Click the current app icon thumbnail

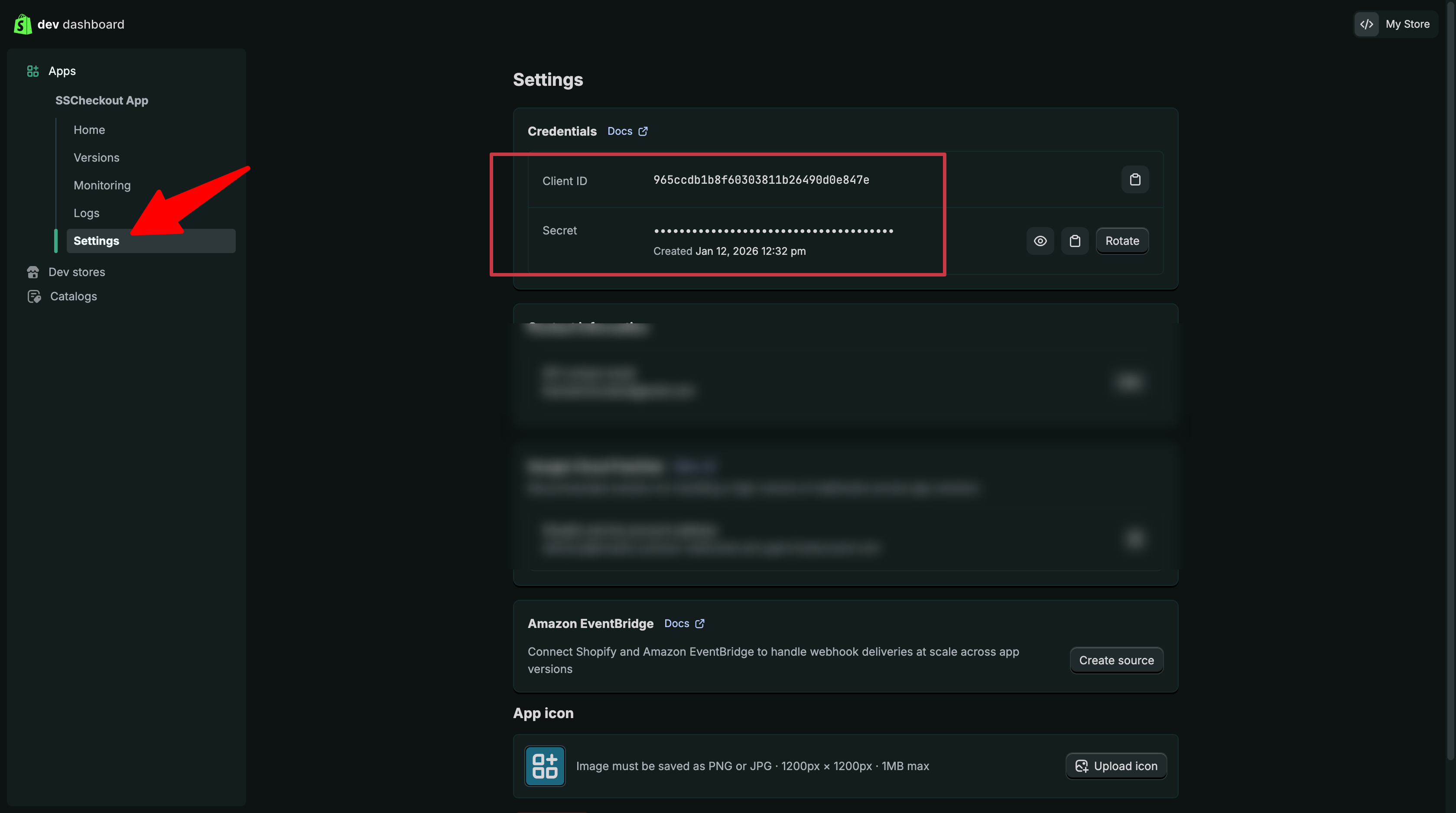pos(544,766)
